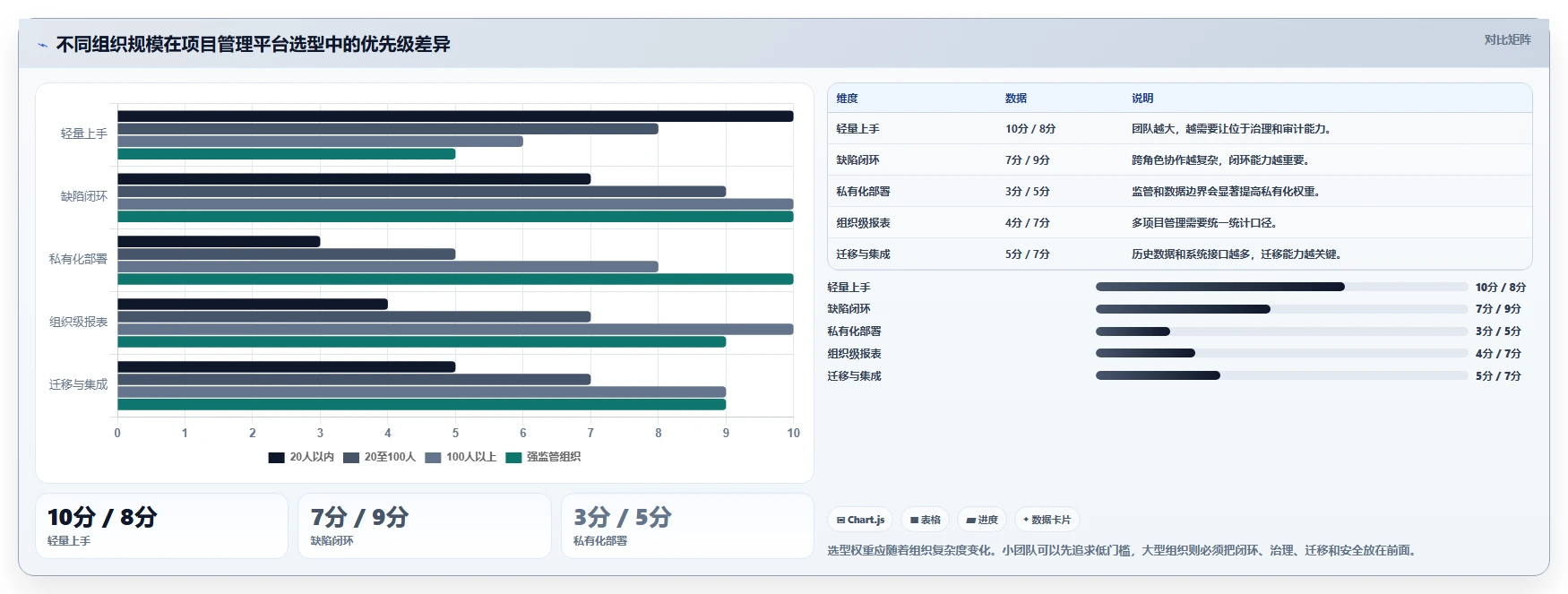Select the 3分 / 5分 私有化部署 stat card
The width and height of the screenshot is (1568, 594).
coord(687,526)
